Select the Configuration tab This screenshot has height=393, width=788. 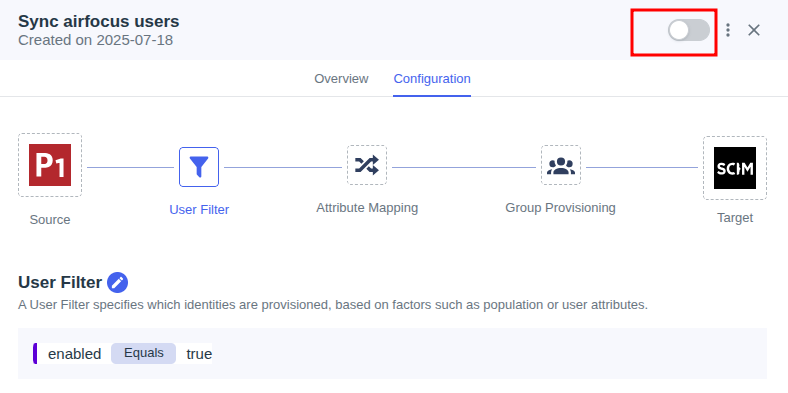(432, 79)
